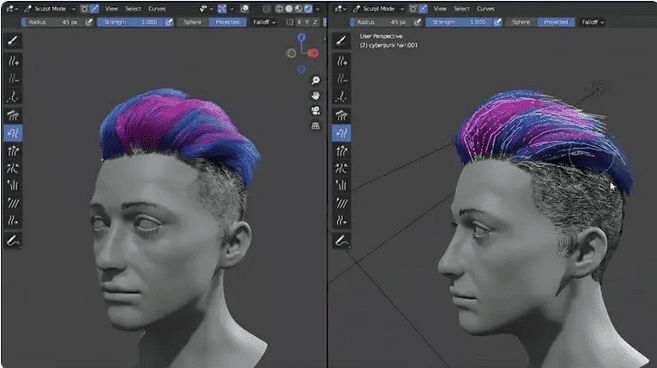
Task: Choose Projected falloff shape in left viewport
Action: tap(227, 22)
